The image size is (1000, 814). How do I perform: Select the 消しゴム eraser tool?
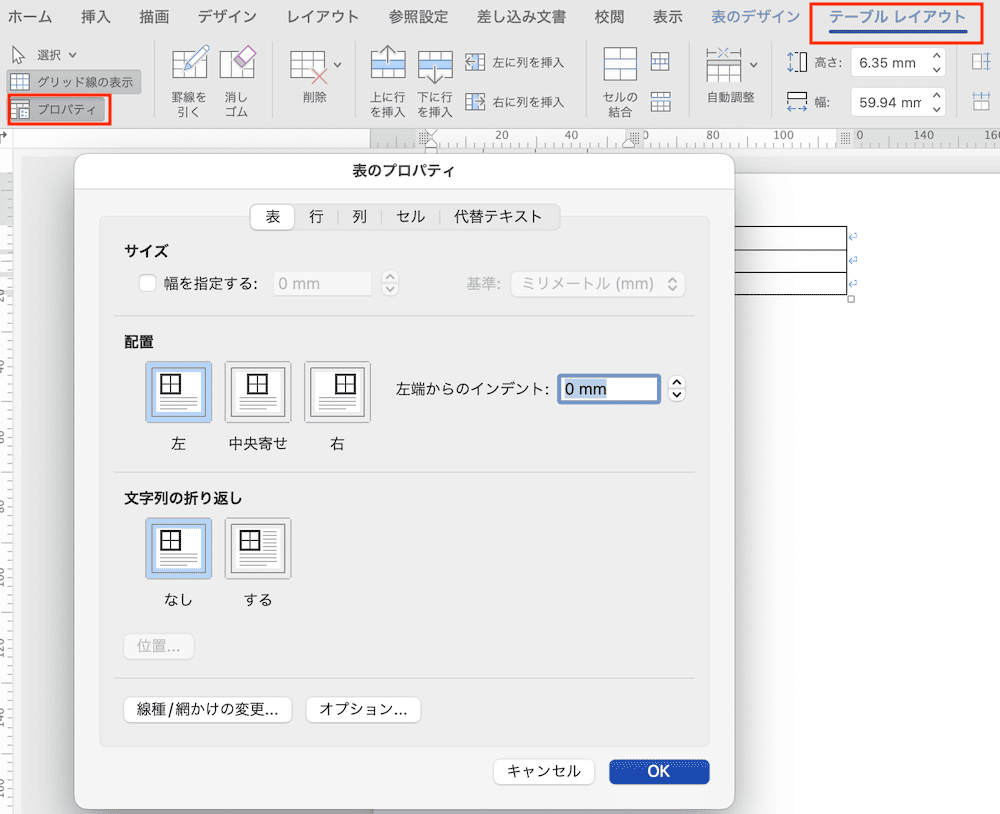point(237,64)
